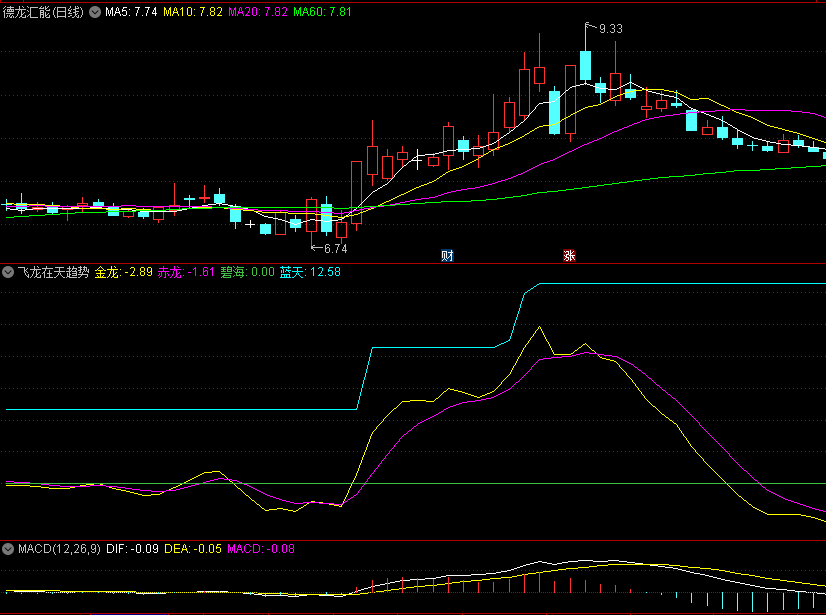This screenshot has height=615, width=826.
Task: Select the MACD(12,26,9) indicator name
Action: (x=60, y=549)
